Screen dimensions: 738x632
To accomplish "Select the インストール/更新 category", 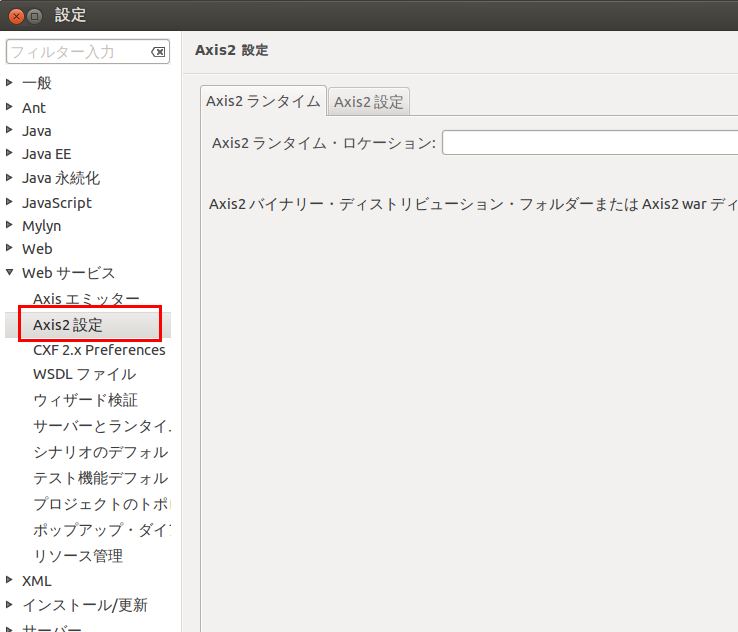I will pyautogui.click(x=85, y=605).
